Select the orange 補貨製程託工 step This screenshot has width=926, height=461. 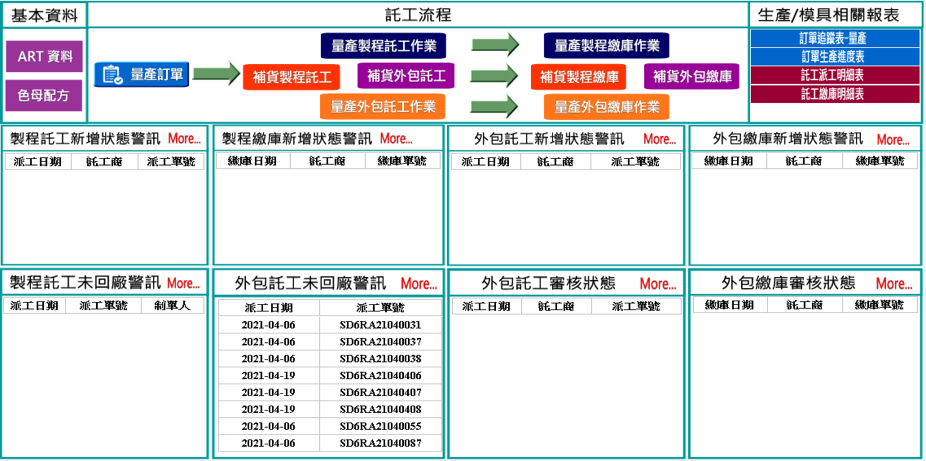point(291,76)
